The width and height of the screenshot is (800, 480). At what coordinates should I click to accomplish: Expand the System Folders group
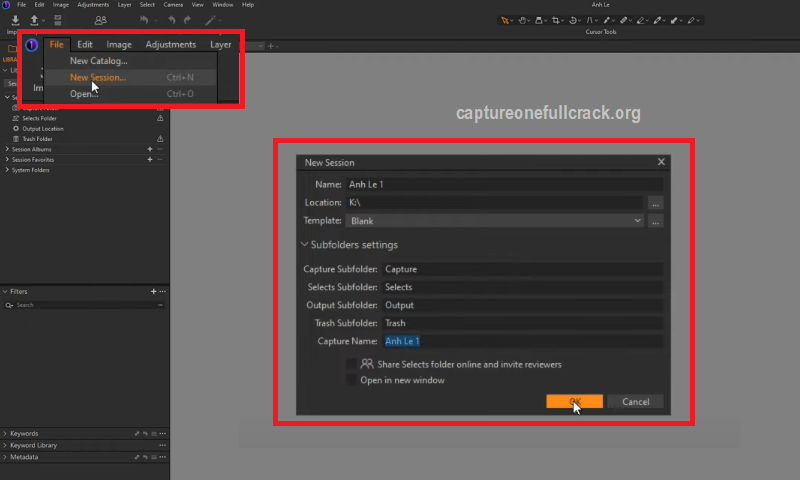(x=7, y=170)
